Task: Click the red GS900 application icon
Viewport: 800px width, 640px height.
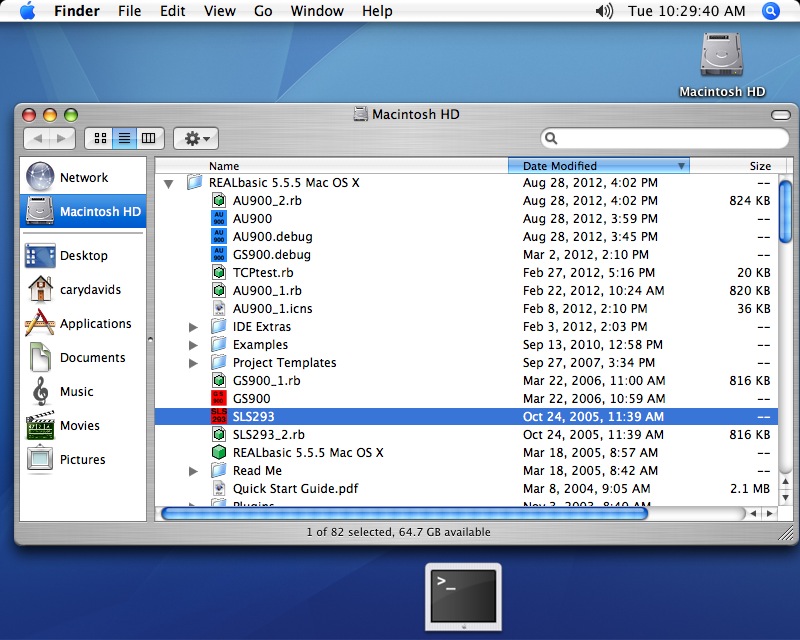Action: pos(219,398)
